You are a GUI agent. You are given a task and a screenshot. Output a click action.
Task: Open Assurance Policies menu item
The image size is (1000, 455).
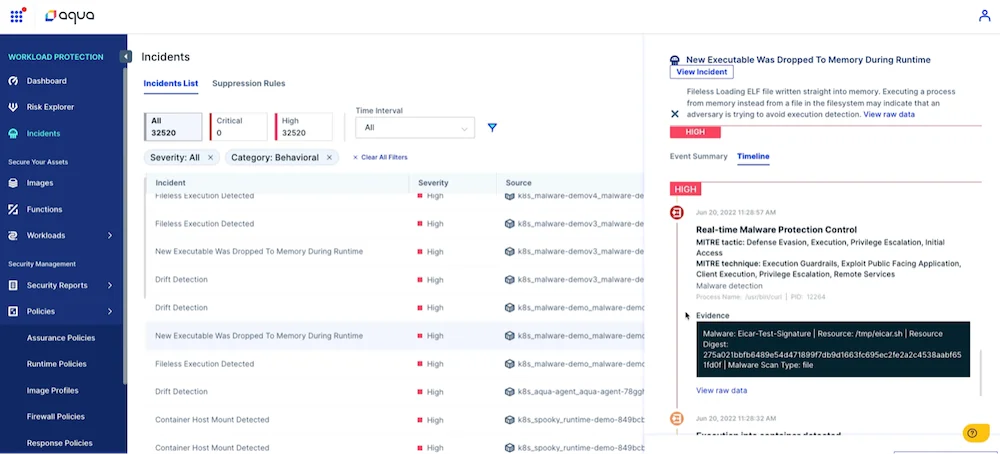pyautogui.click(x=61, y=338)
